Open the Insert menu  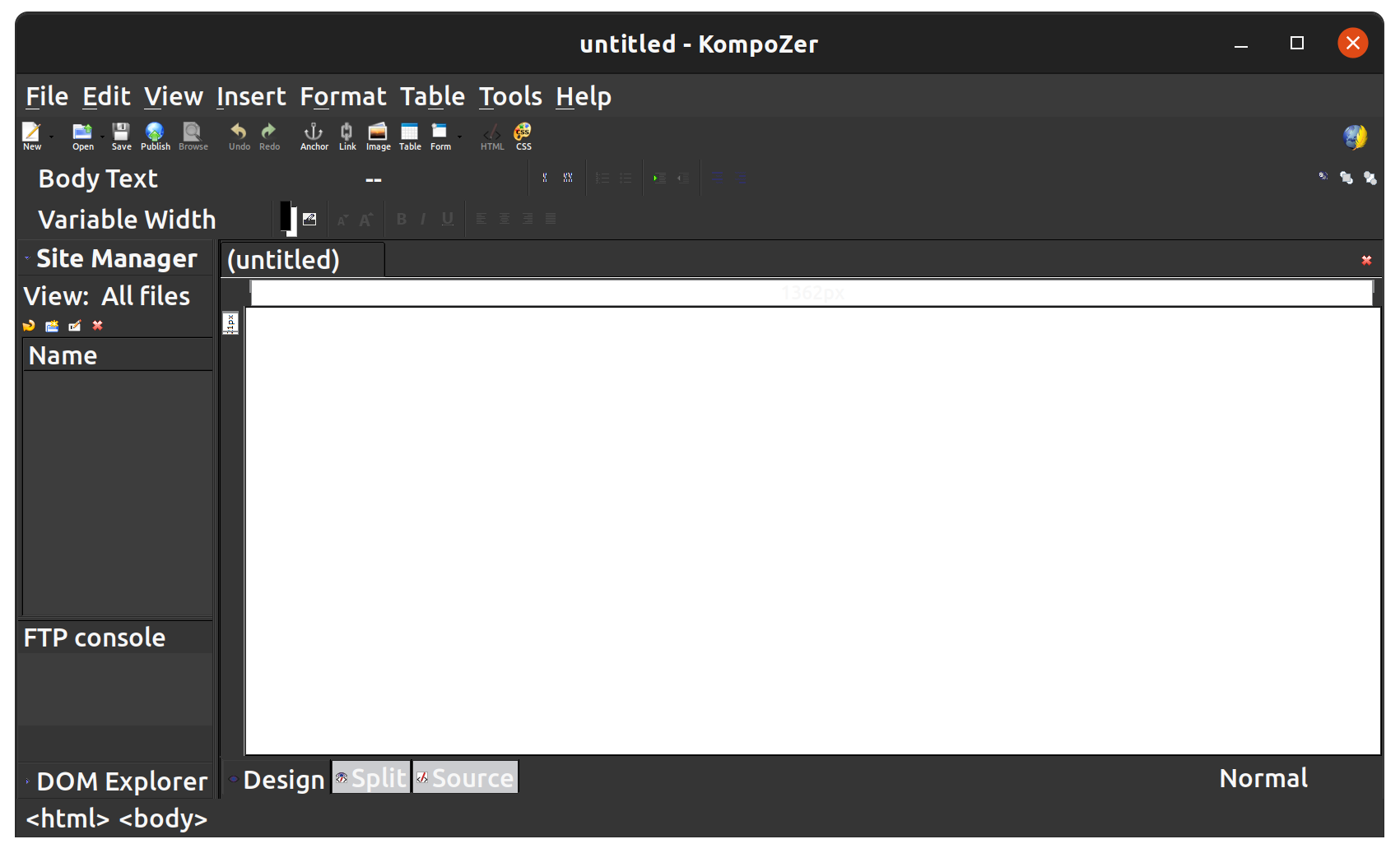click(x=251, y=97)
